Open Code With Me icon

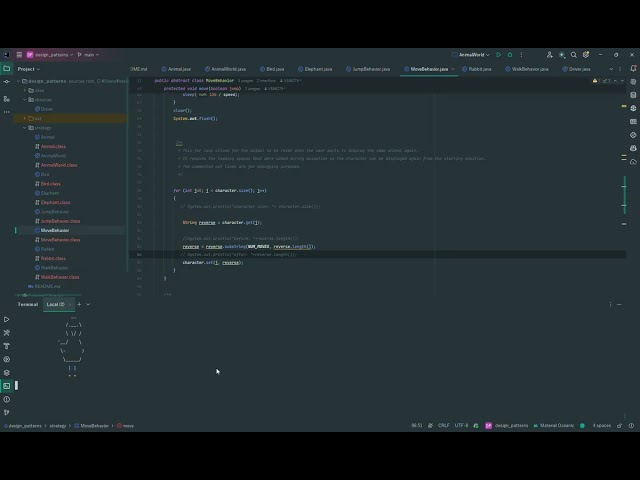pos(549,55)
